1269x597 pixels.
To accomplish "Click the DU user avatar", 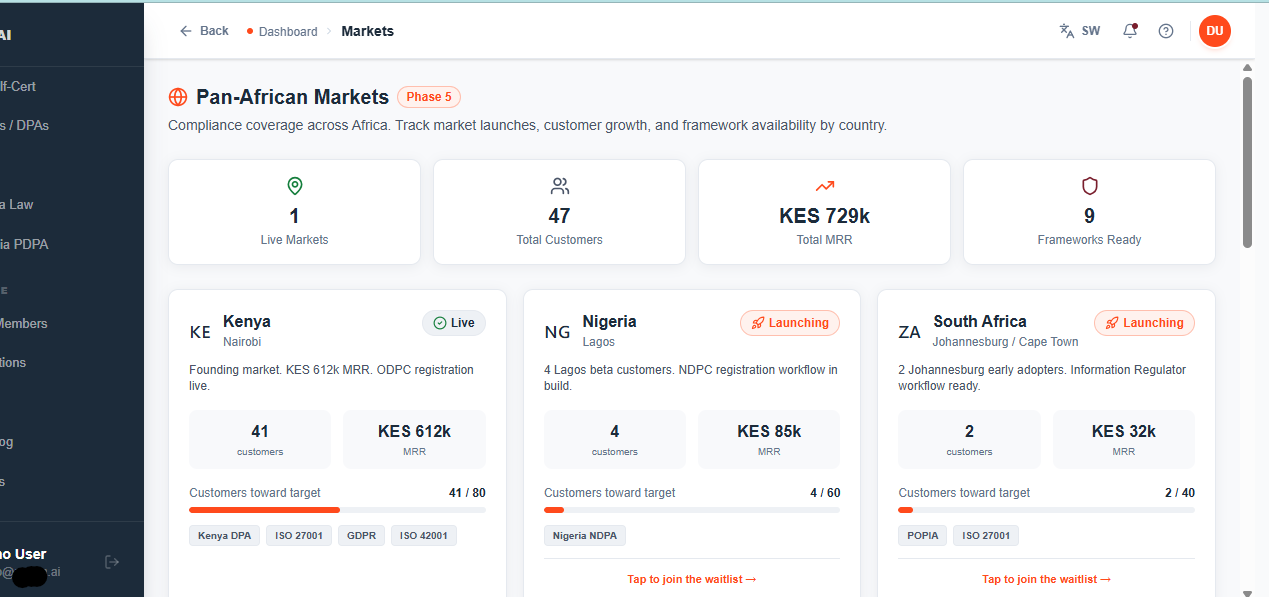I will [1214, 31].
